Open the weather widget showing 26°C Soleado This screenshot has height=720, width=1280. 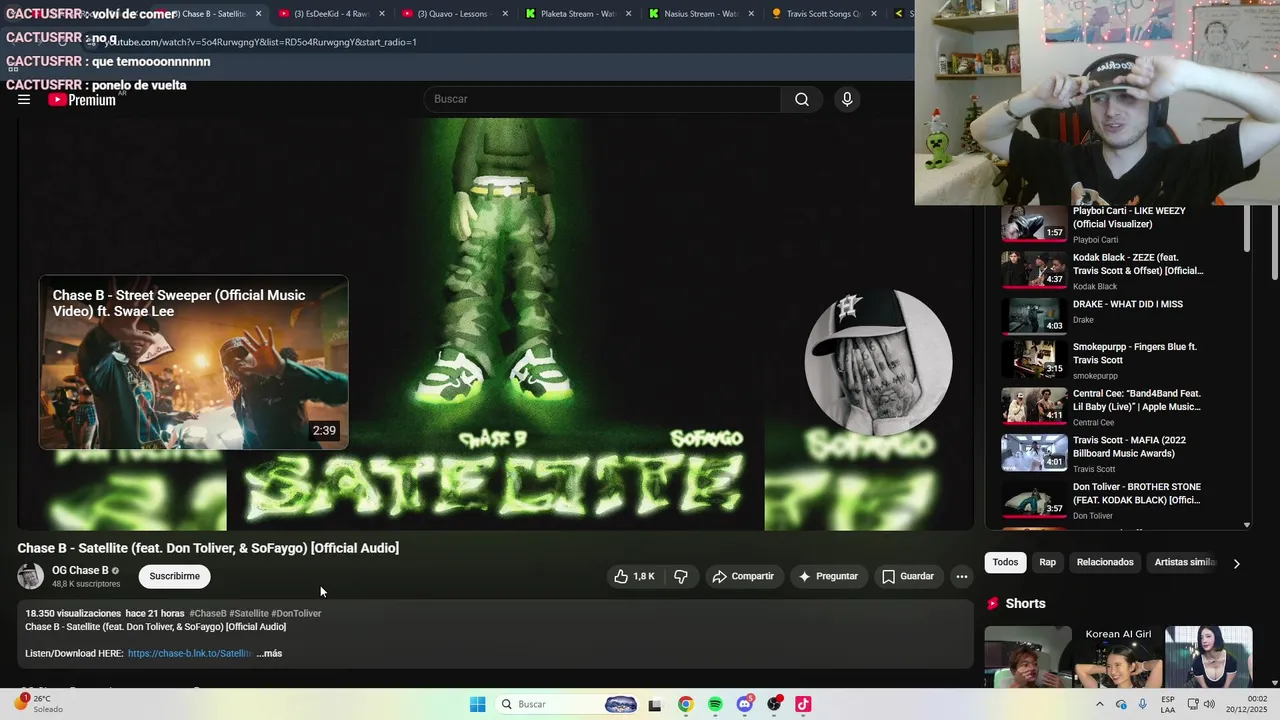pyautogui.click(x=38, y=704)
